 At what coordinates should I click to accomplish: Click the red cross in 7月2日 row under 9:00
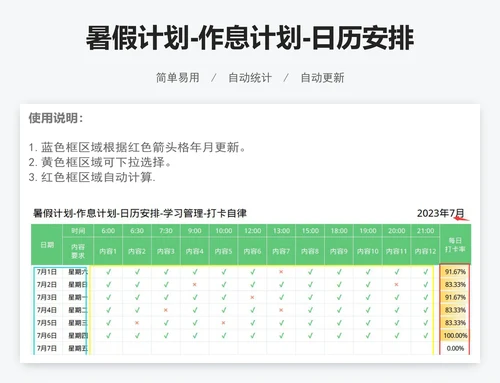click(195, 285)
